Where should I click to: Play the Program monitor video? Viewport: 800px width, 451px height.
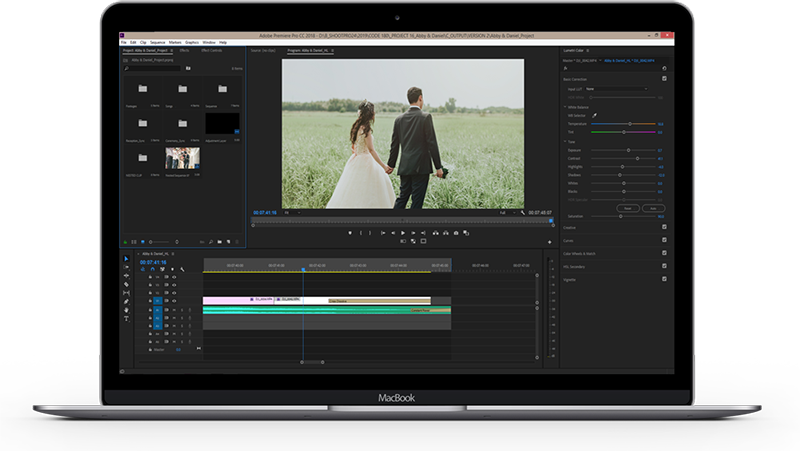tap(403, 233)
